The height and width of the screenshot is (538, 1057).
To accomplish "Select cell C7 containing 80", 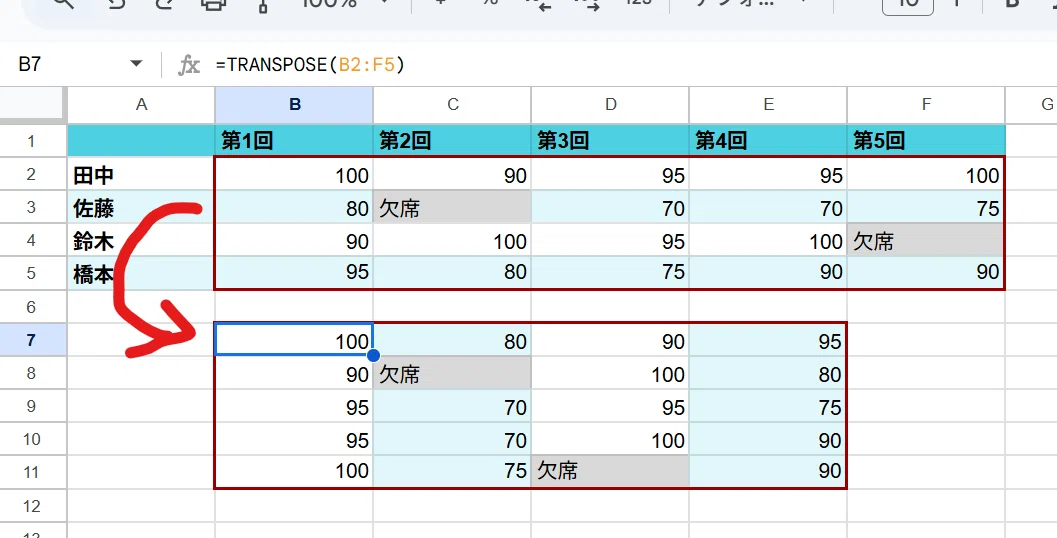I will (452, 340).
